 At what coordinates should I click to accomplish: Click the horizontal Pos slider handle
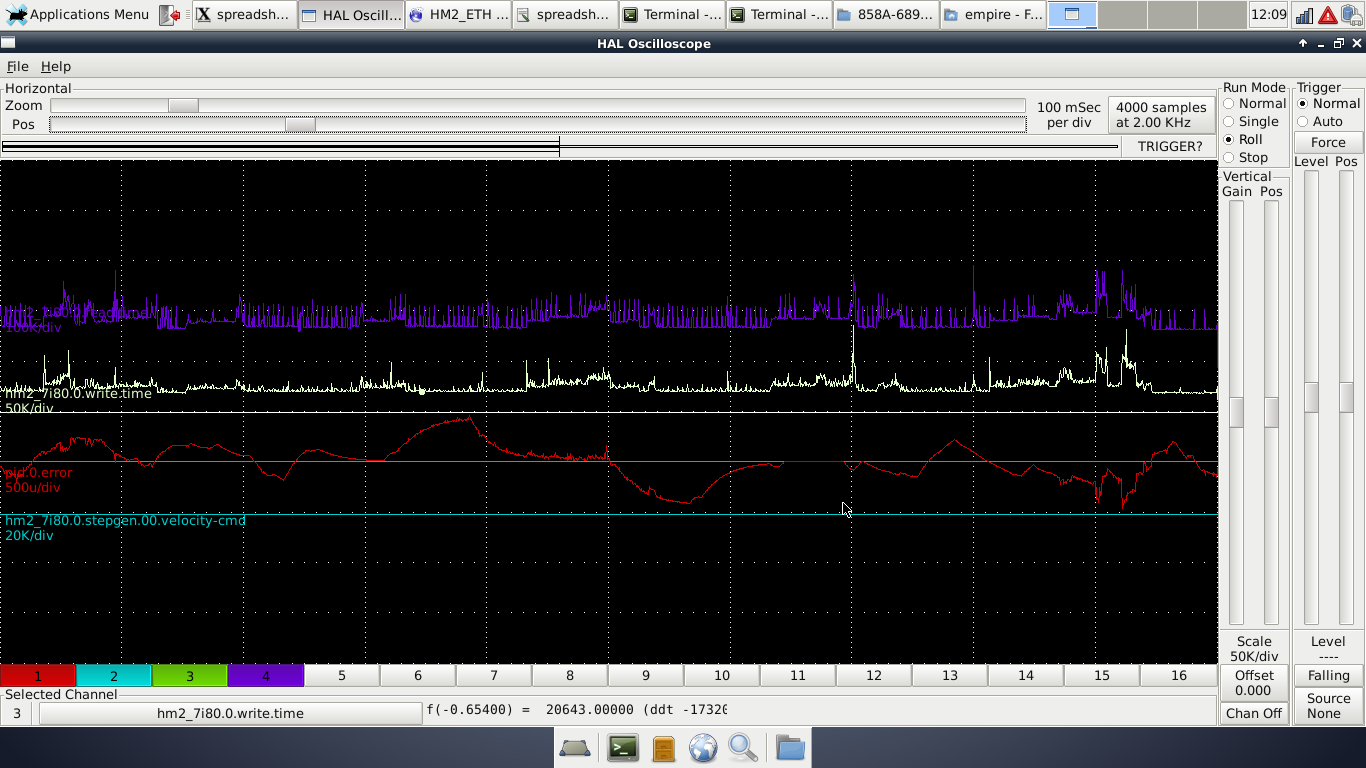(x=300, y=125)
